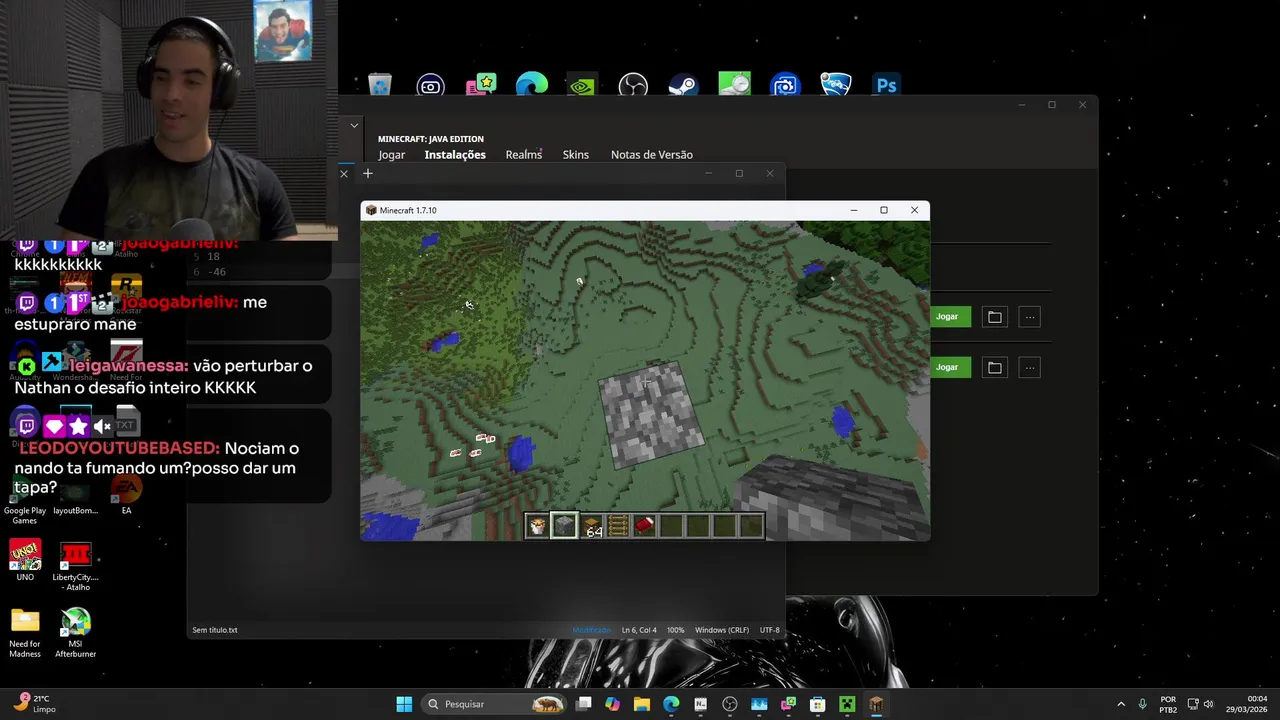Select the red bed in the hotbar
The height and width of the screenshot is (720, 1280).
tap(645, 526)
